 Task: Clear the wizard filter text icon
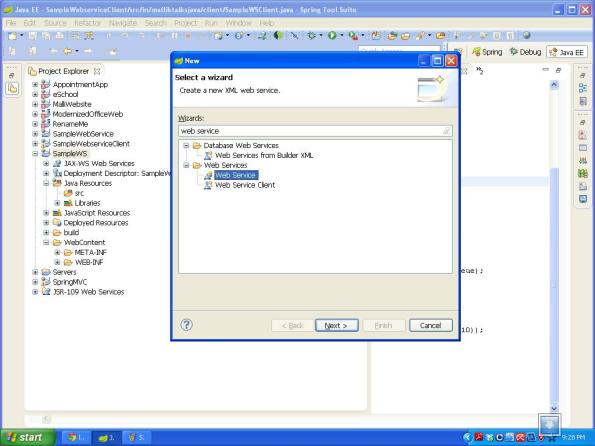click(x=447, y=131)
